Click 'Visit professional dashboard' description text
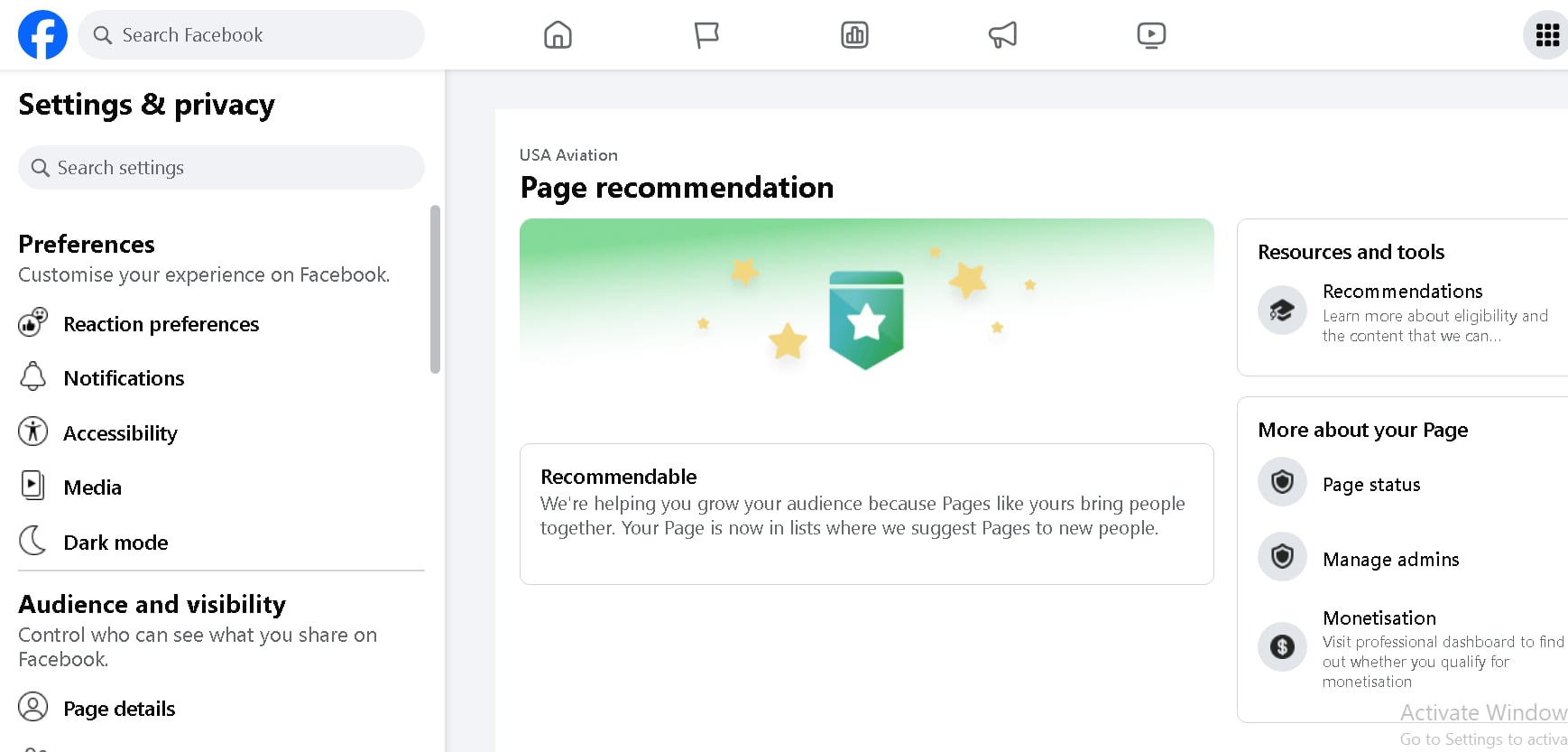The width and height of the screenshot is (1568, 752). point(1443,662)
